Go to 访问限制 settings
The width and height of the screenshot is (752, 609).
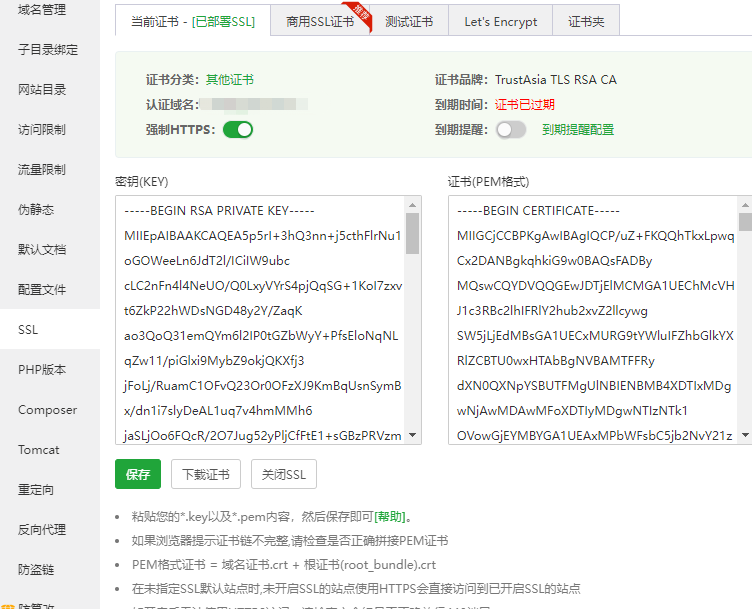[42, 129]
